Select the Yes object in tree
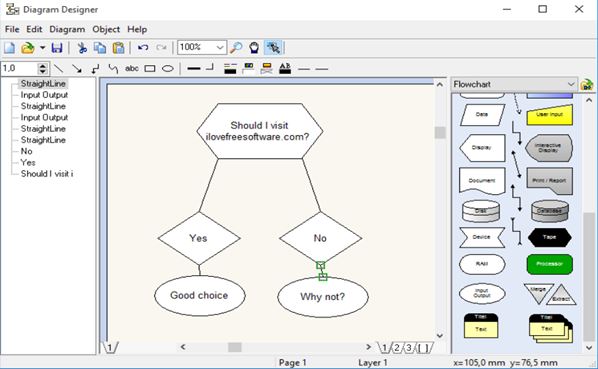The image size is (598, 369). tap(28, 163)
